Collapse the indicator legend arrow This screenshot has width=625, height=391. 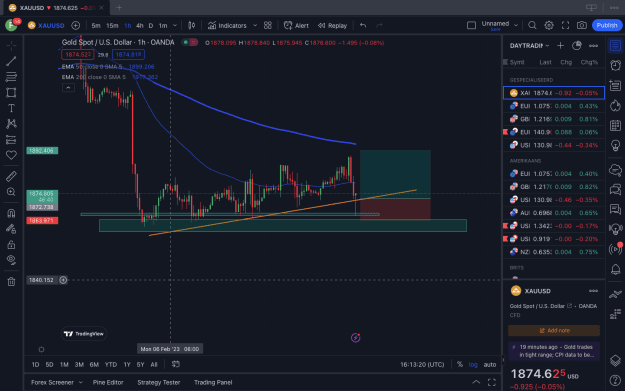coord(68,88)
